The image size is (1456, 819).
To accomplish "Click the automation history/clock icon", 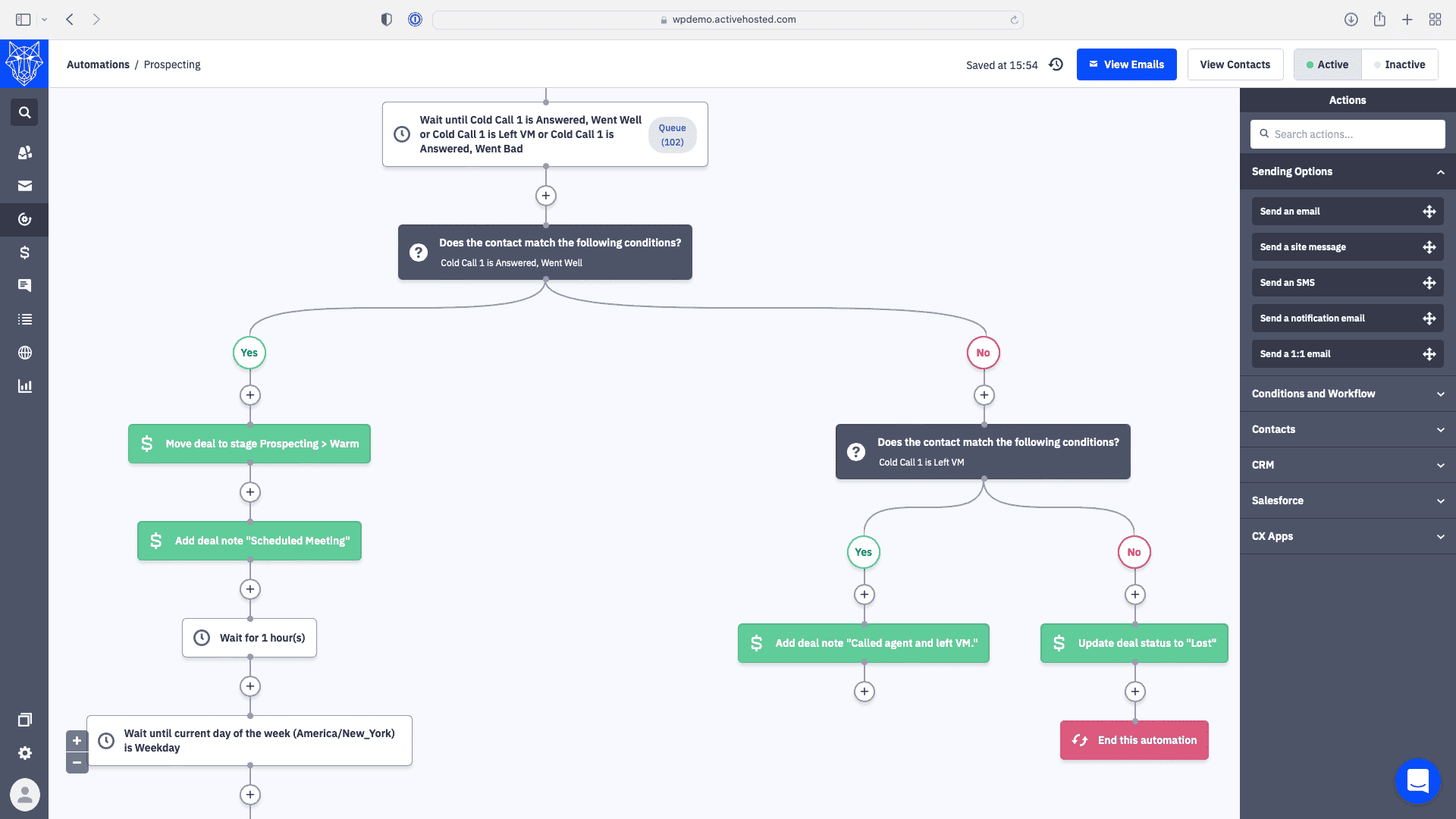I will click(x=1056, y=64).
